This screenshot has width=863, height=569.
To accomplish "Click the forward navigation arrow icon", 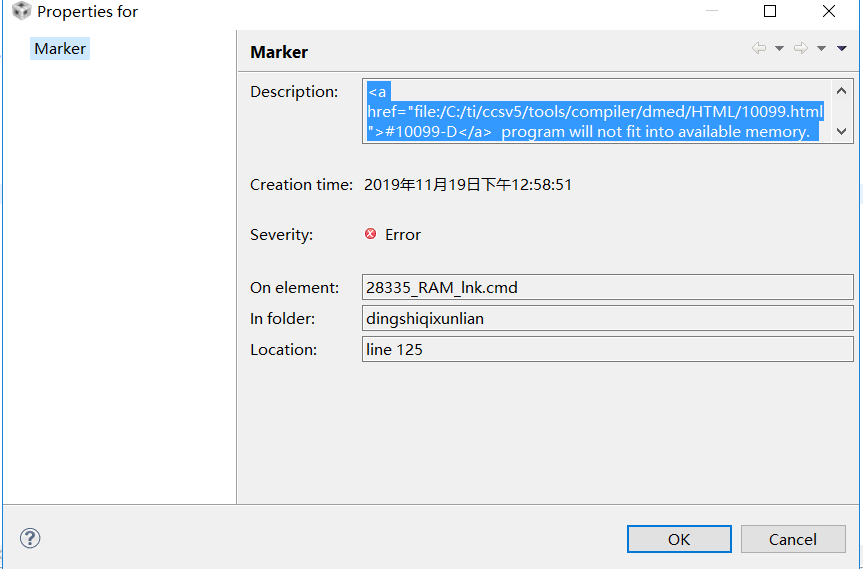I will [800, 48].
